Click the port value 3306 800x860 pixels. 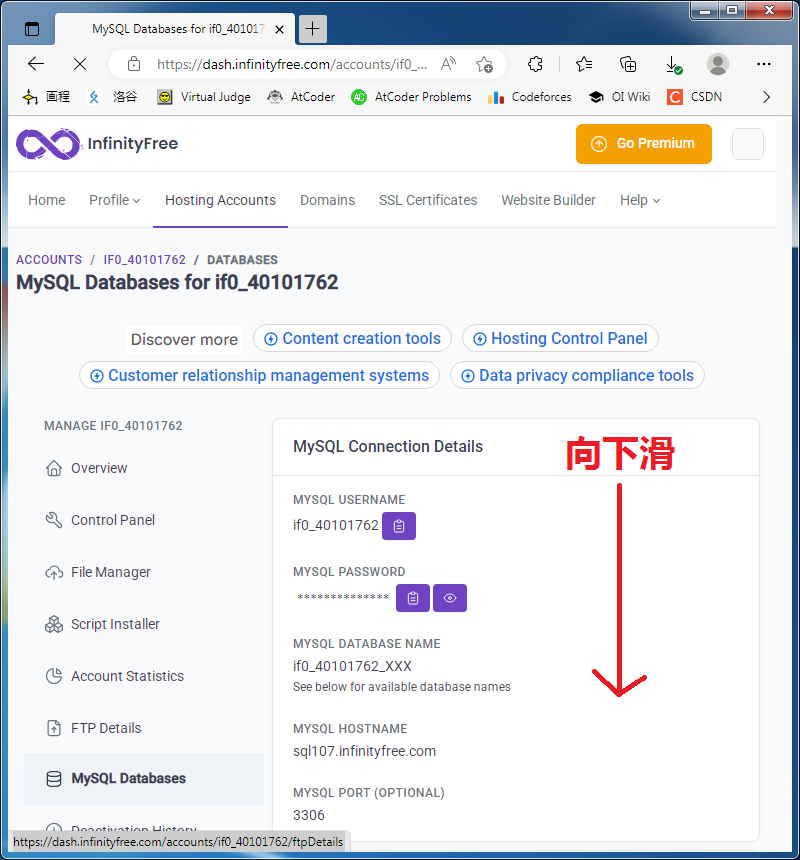coord(309,816)
